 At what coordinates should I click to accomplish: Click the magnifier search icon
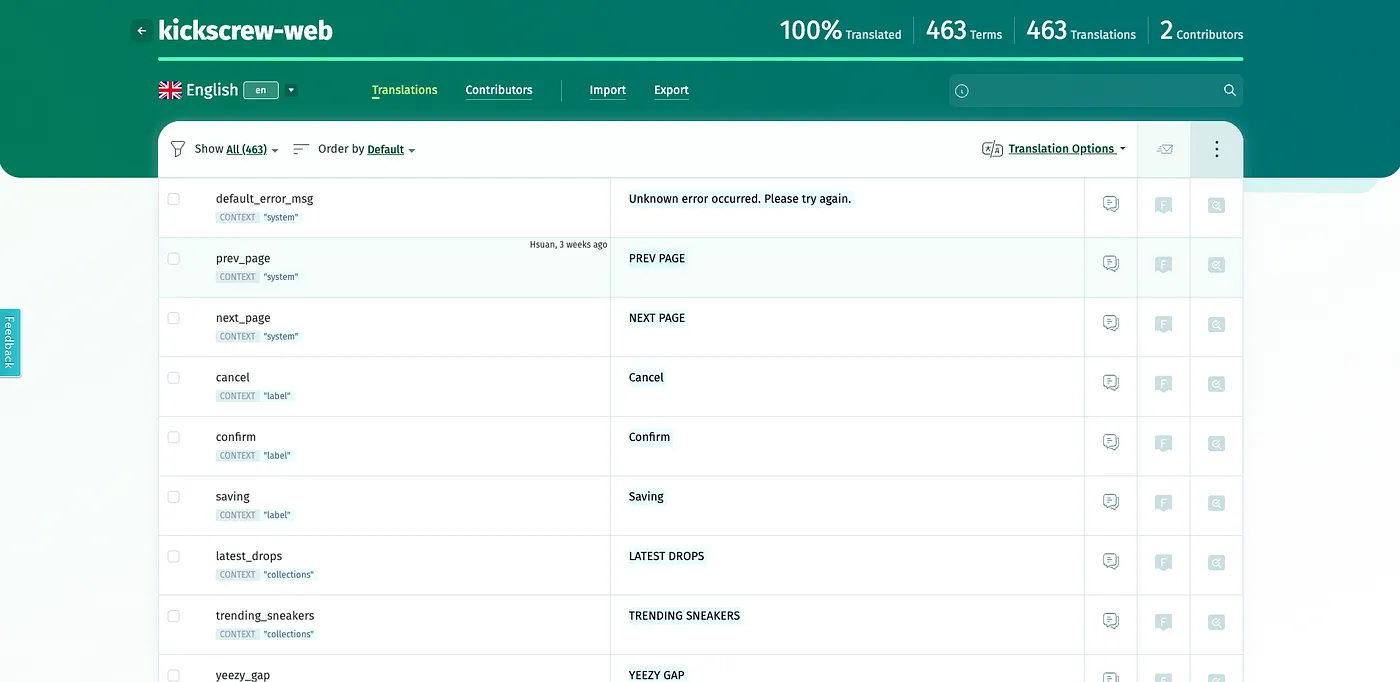point(1230,91)
